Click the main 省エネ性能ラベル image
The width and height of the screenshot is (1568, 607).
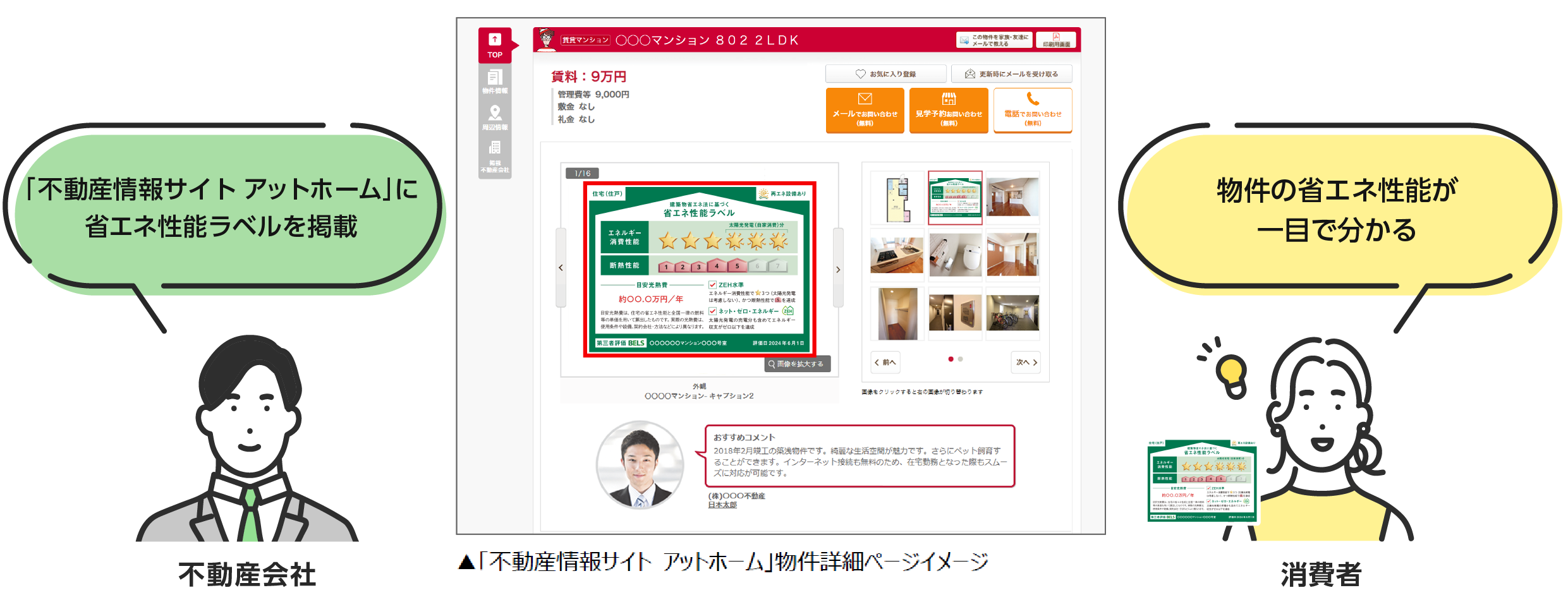(x=699, y=269)
